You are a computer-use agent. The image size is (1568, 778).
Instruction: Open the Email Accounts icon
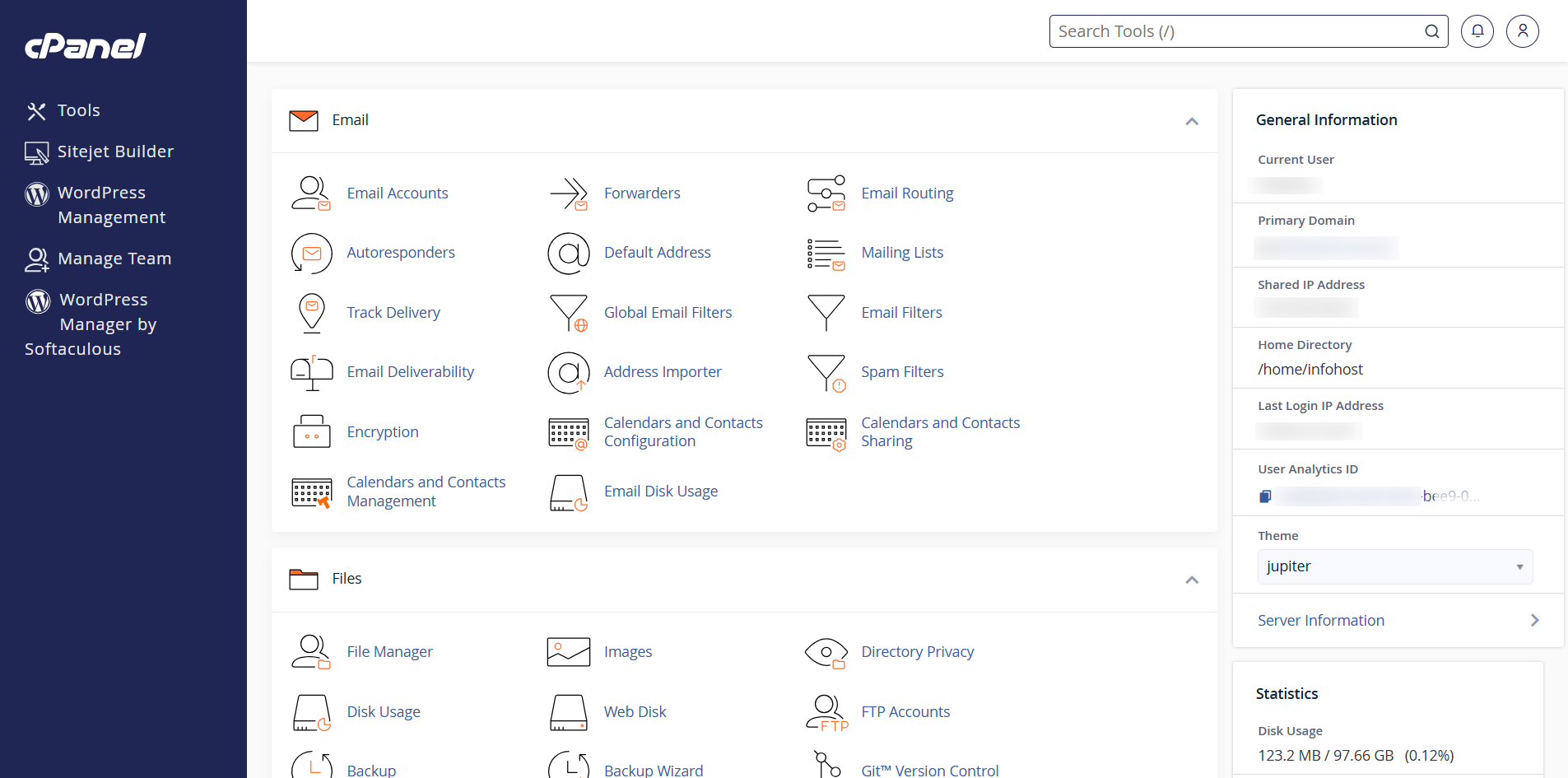(x=311, y=193)
